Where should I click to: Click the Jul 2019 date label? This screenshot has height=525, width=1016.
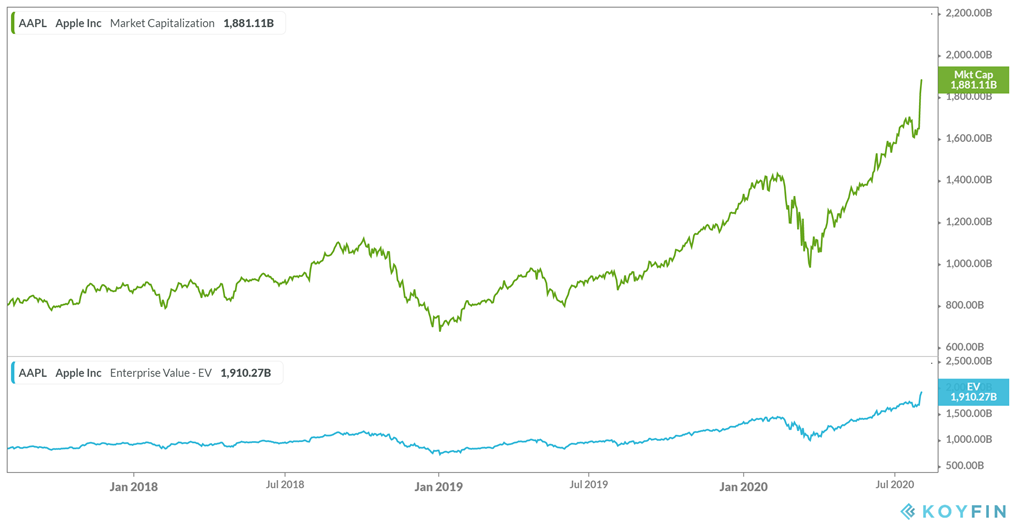coord(588,484)
